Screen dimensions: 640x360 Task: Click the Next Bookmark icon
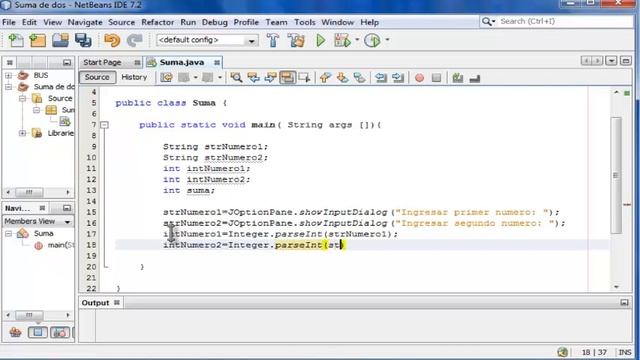(x=342, y=77)
